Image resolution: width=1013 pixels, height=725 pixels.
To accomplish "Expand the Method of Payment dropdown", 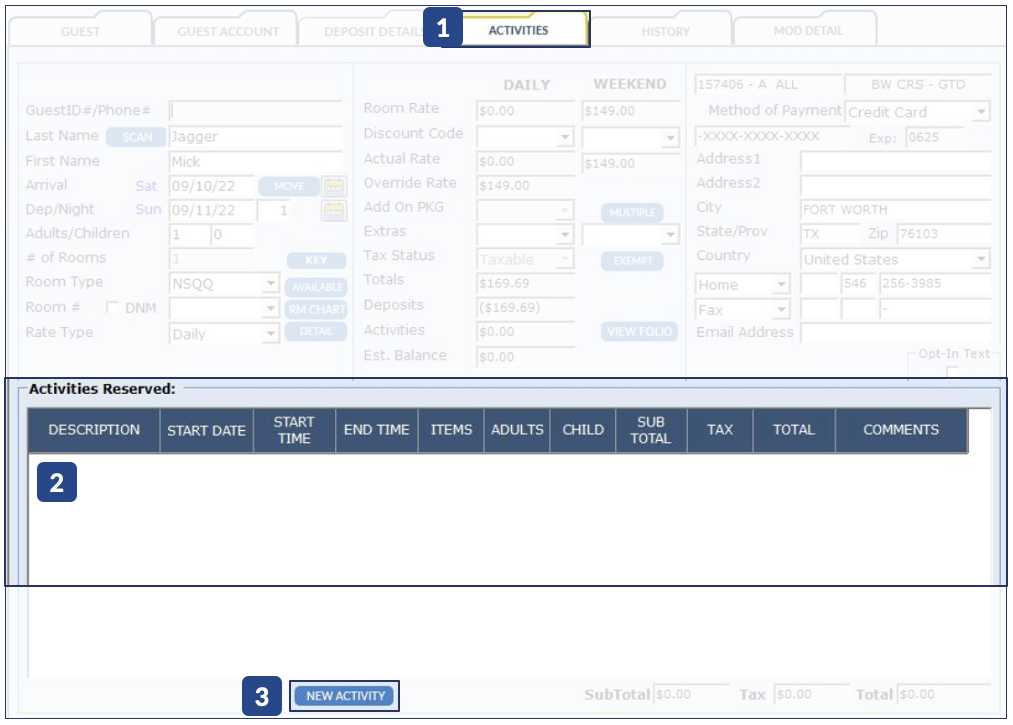I will (980, 112).
